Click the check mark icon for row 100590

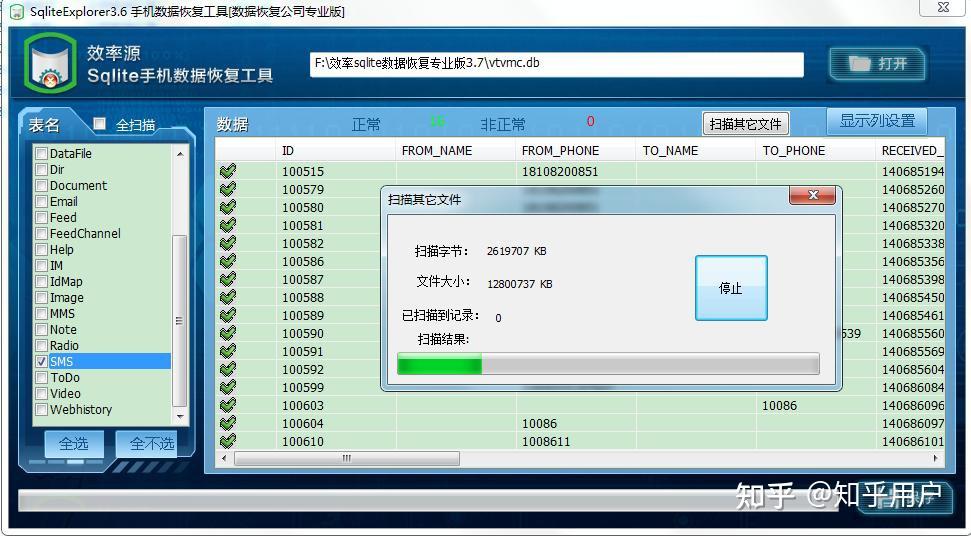click(228, 332)
